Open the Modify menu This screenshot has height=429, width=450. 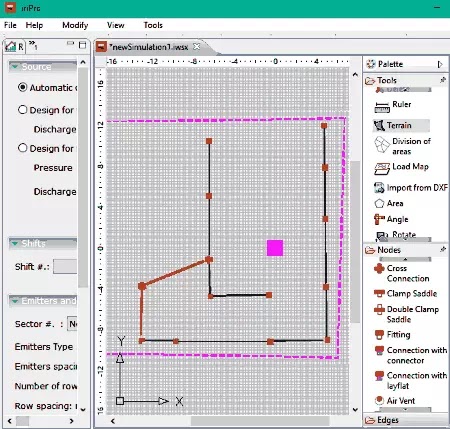pos(75,25)
